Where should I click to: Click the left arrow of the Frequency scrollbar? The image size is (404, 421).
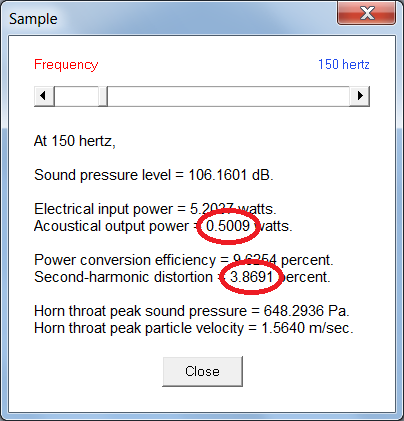coord(44,96)
